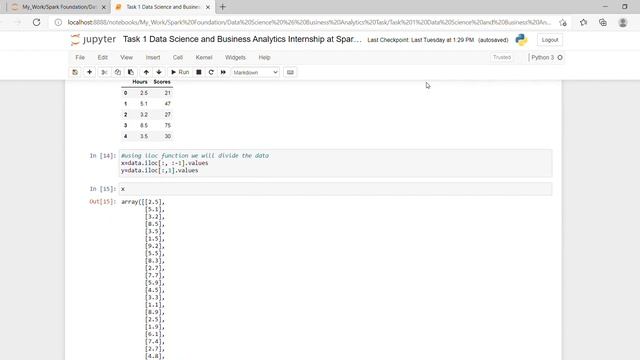Image resolution: width=640 pixels, height=360 pixels.
Task: Close the Task 1 Data Science browser tab
Action: (208, 7)
